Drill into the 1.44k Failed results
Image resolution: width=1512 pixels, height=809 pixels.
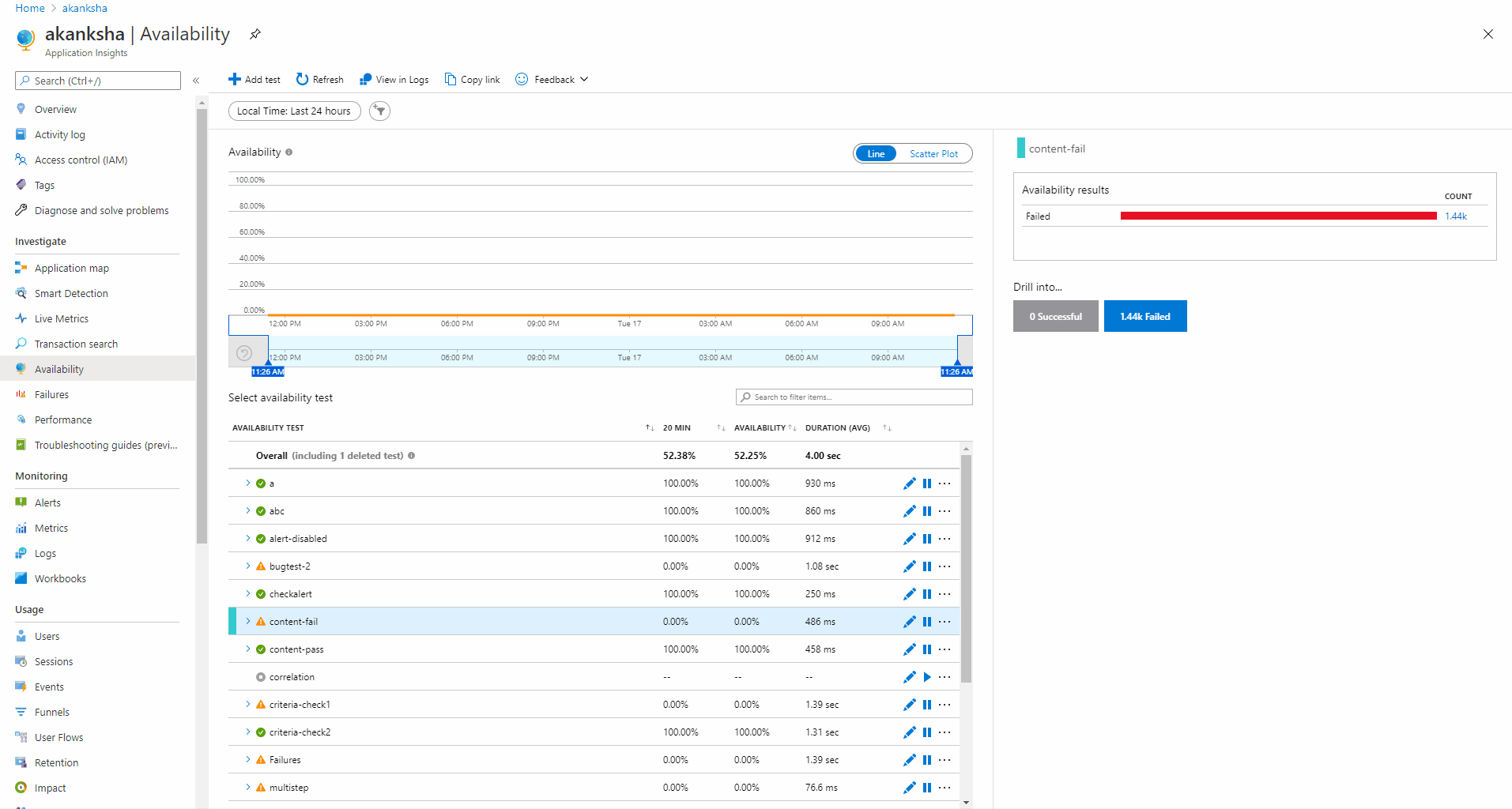coord(1145,315)
